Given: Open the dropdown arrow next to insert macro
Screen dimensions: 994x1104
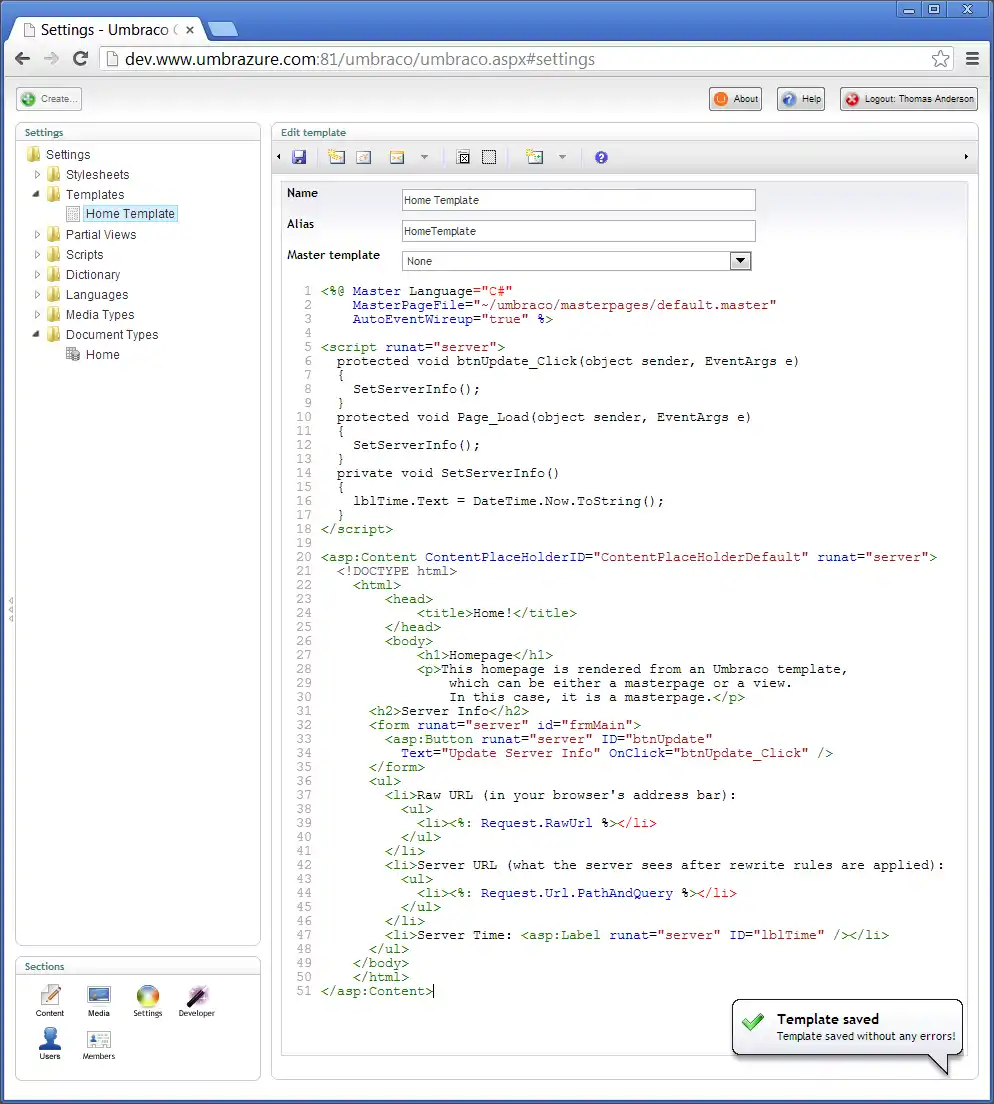Looking at the screenshot, I should 424,157.
